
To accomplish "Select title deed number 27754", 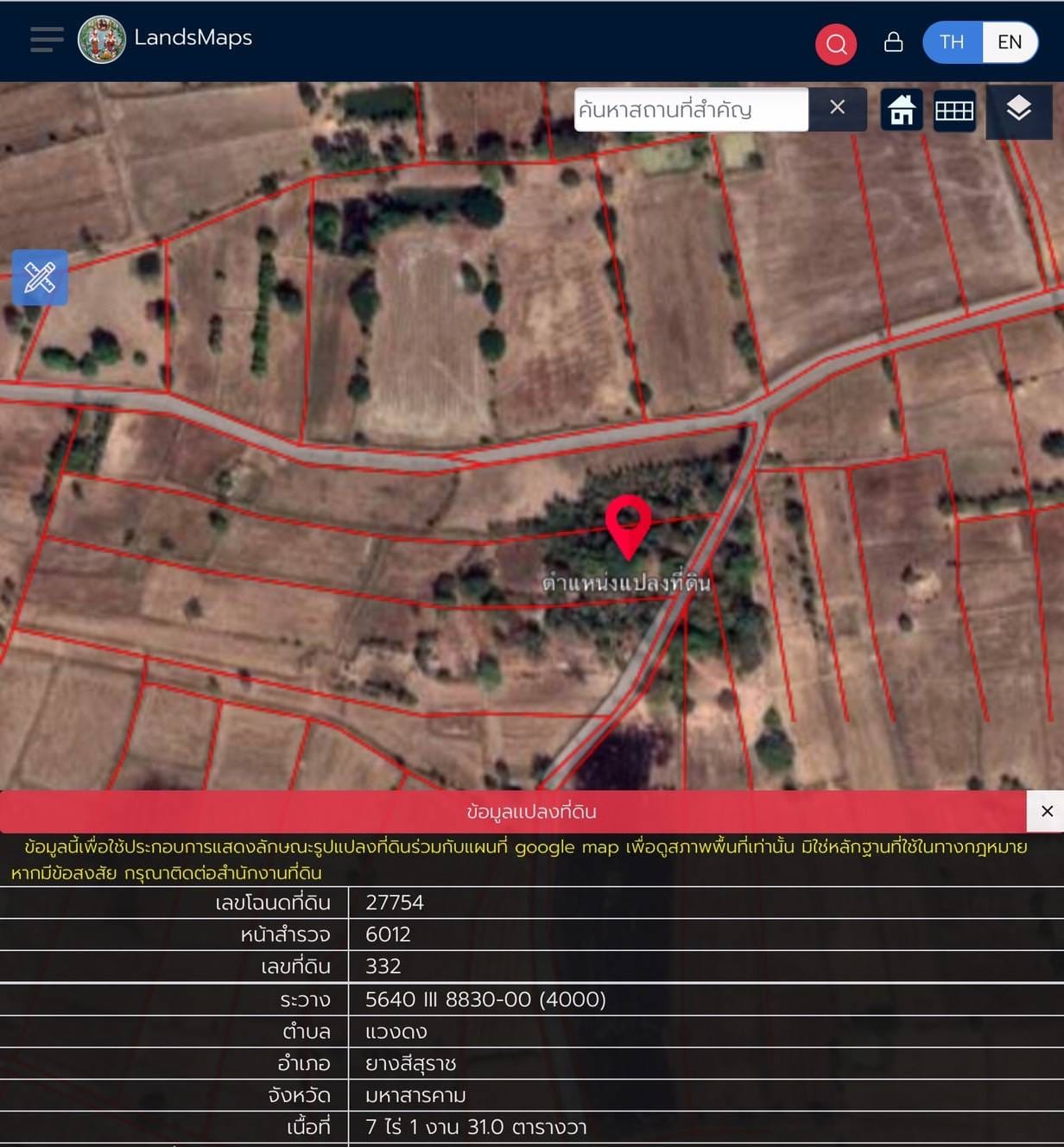I will click(x=395, y=903).
